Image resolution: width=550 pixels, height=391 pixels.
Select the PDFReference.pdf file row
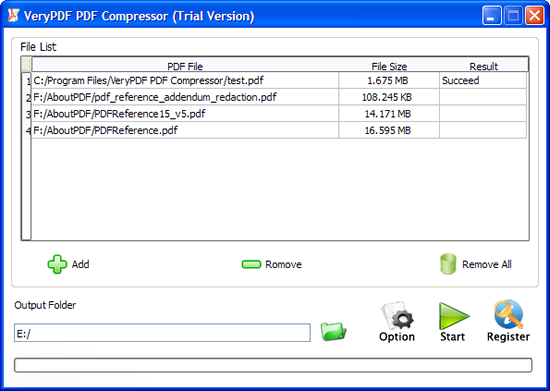(x=279, y=130)
